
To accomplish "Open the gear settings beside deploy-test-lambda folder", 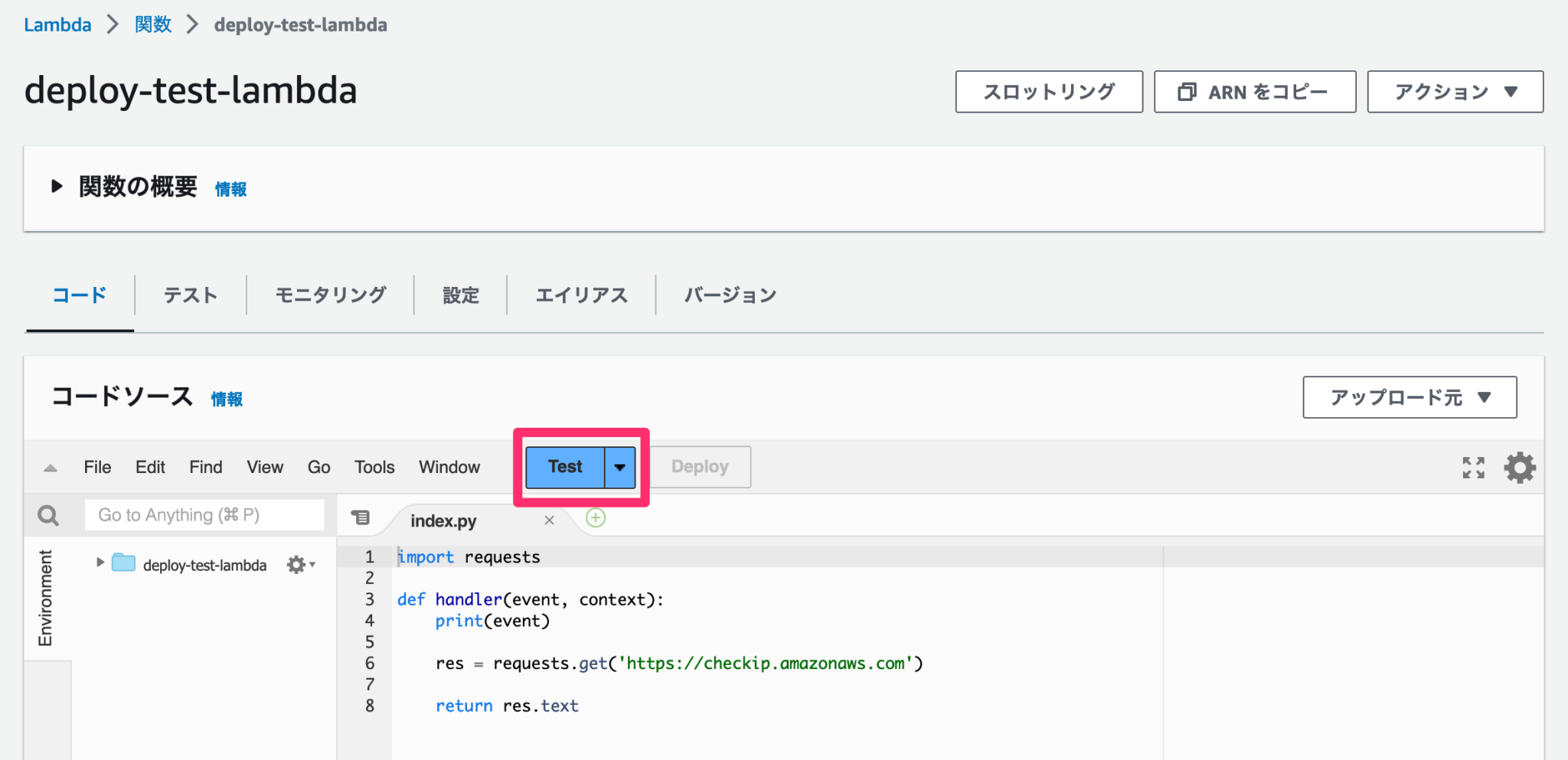I will (297, 565).
